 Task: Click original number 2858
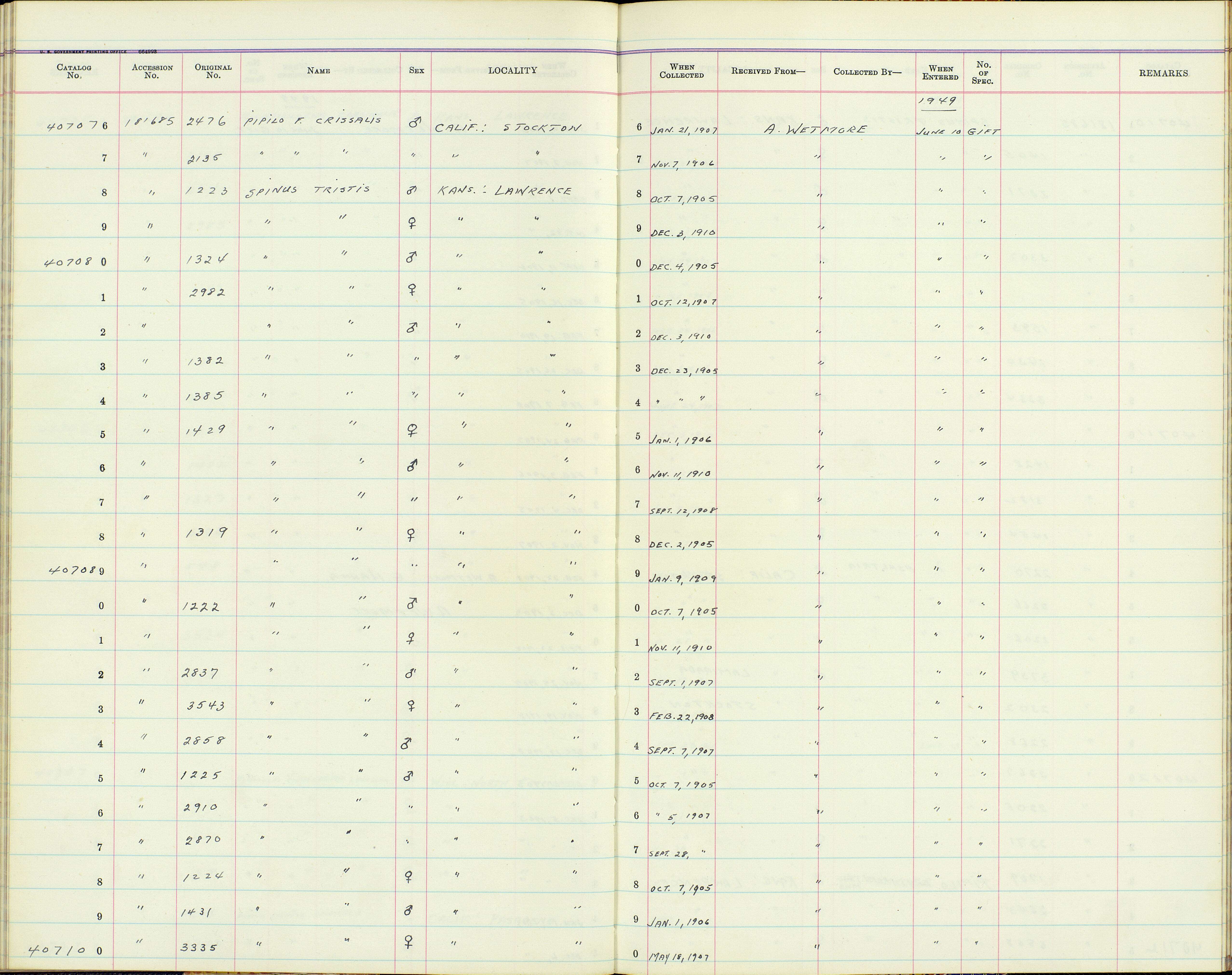(204, 740)
